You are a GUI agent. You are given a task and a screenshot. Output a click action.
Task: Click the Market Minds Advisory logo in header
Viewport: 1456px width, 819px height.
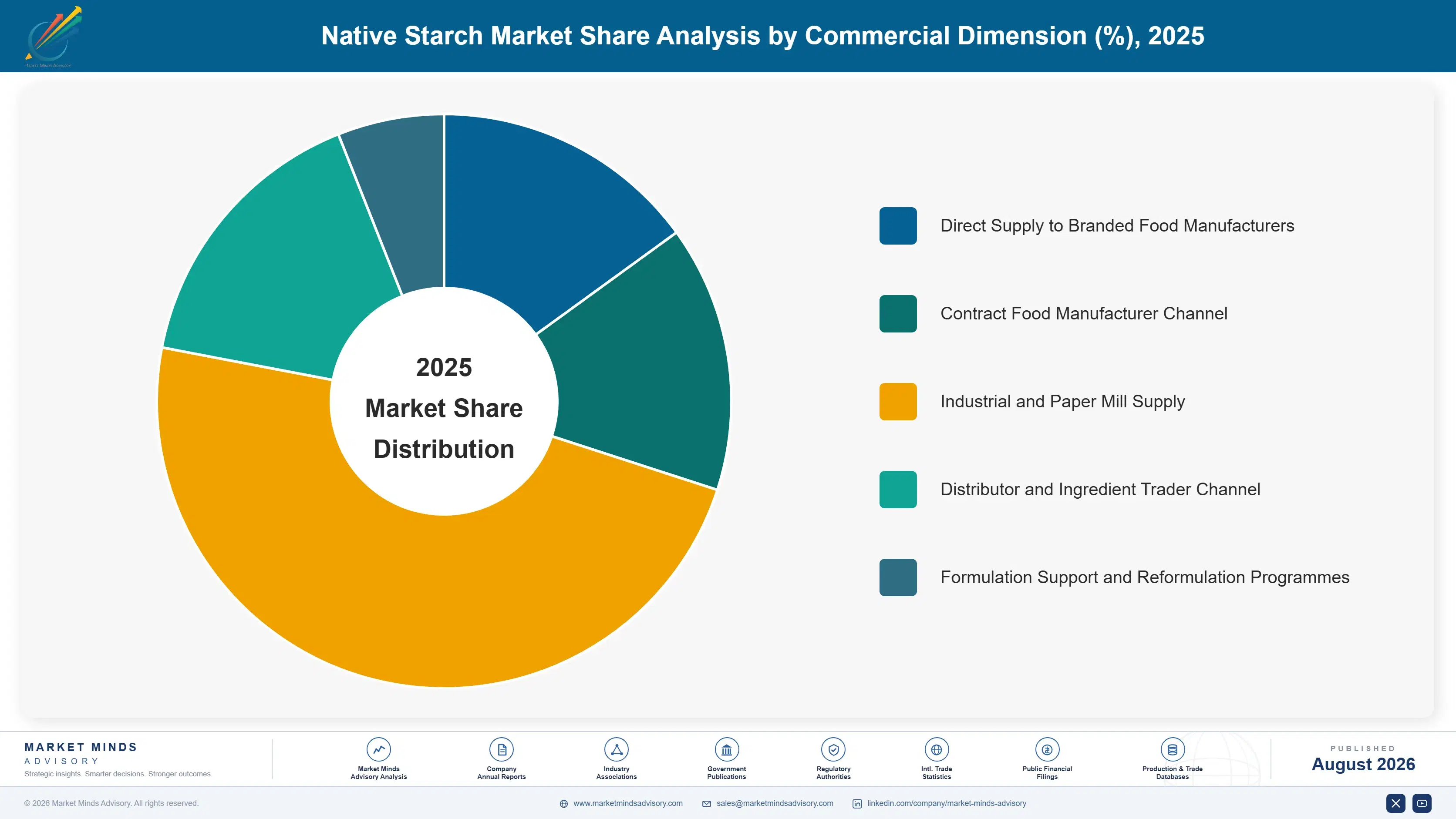point(54,37)
